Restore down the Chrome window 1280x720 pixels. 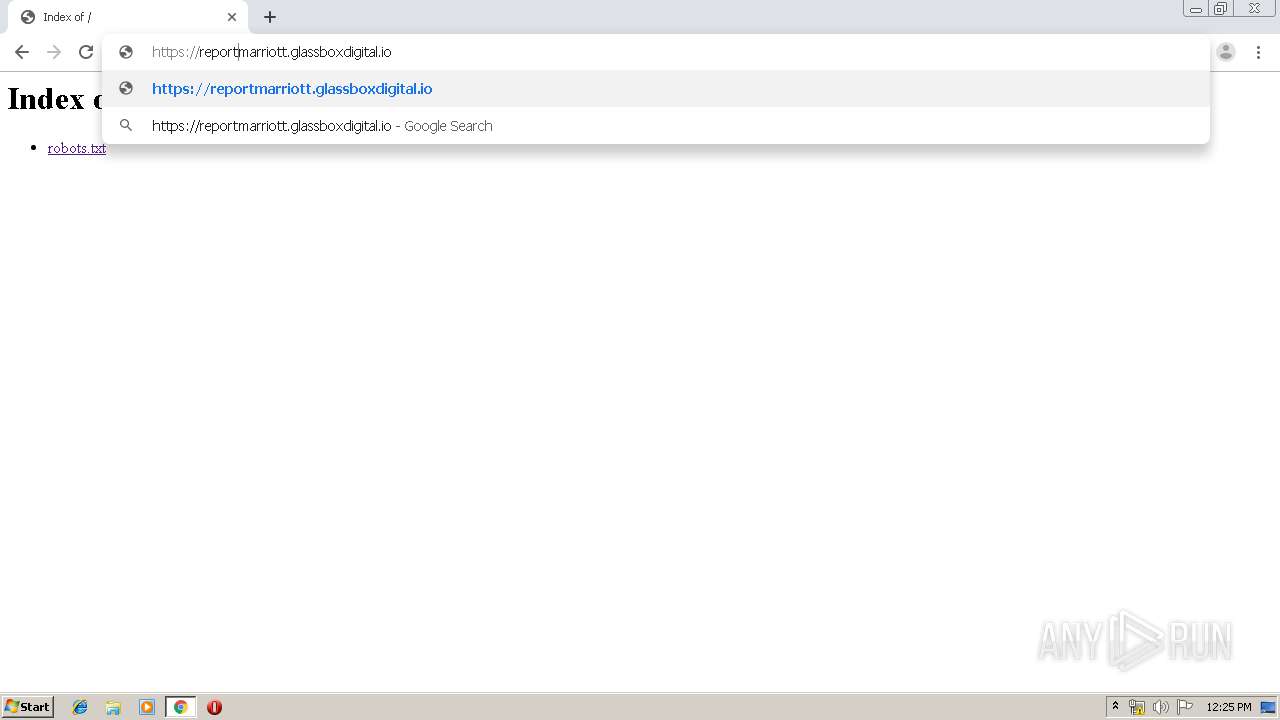[1221, 9]
